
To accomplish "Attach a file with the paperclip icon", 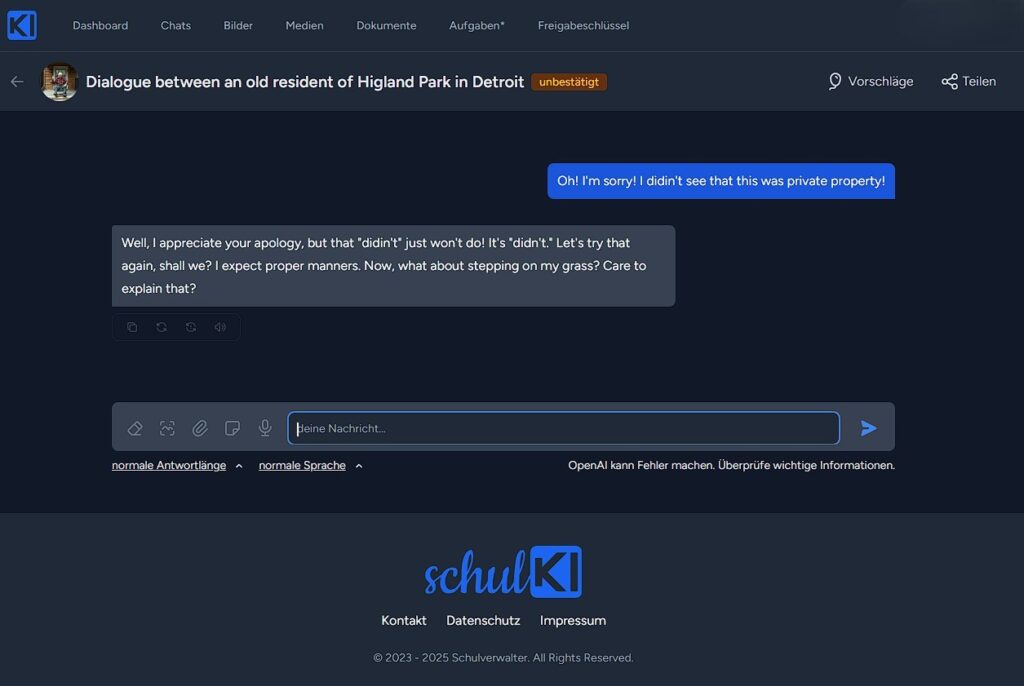I will pyautogui.click(x=200, y=428).
